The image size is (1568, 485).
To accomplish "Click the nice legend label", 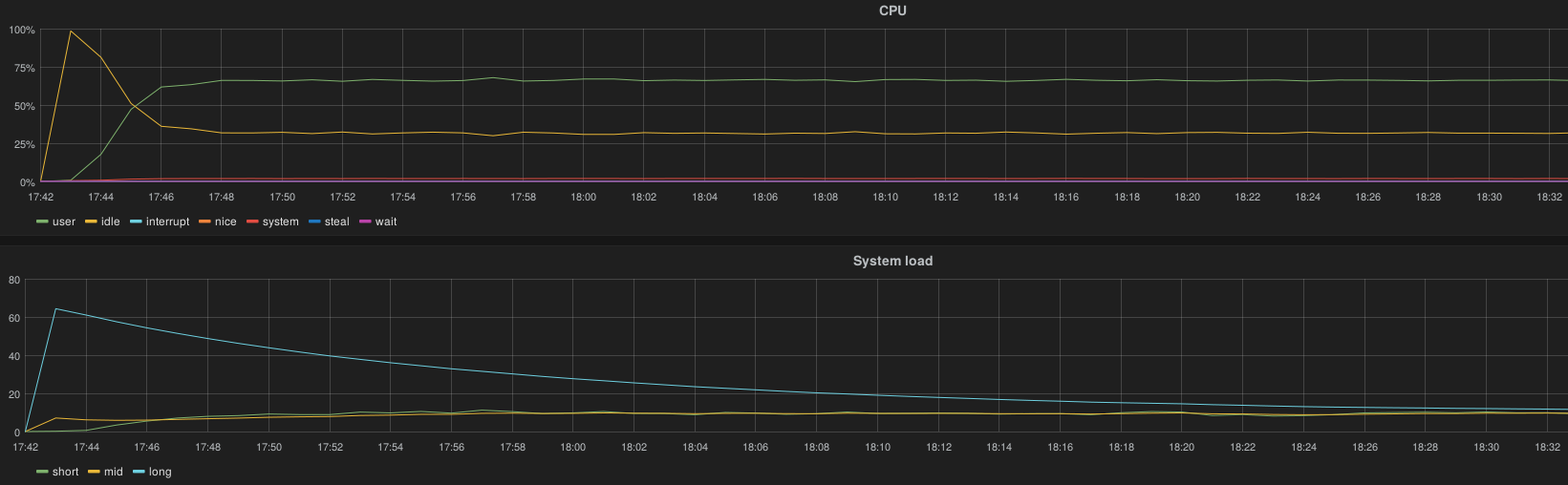I will (226, 221).
